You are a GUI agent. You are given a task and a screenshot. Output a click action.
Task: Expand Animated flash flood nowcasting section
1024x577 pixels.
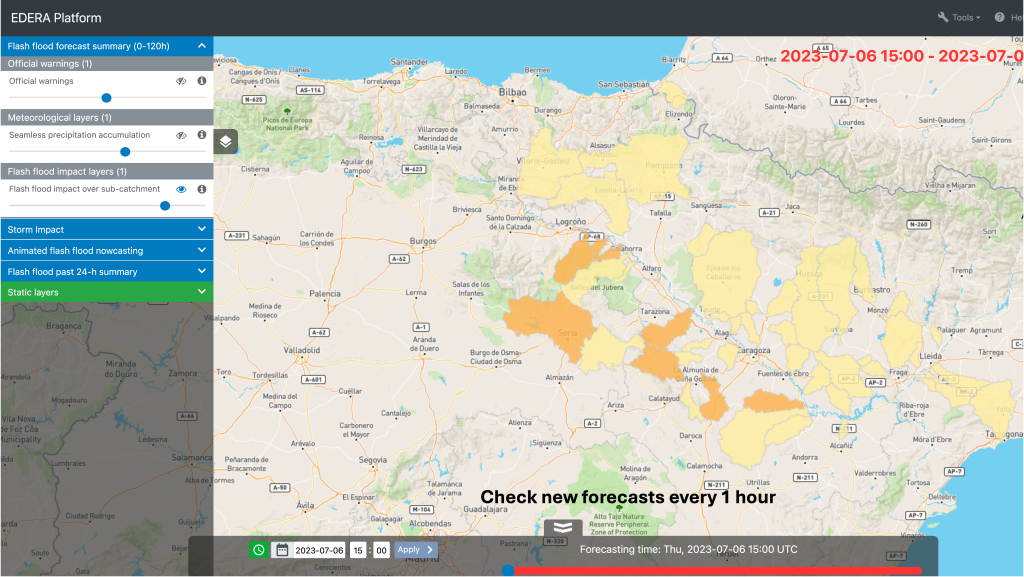pyautogui.click(x=106, y=250)
